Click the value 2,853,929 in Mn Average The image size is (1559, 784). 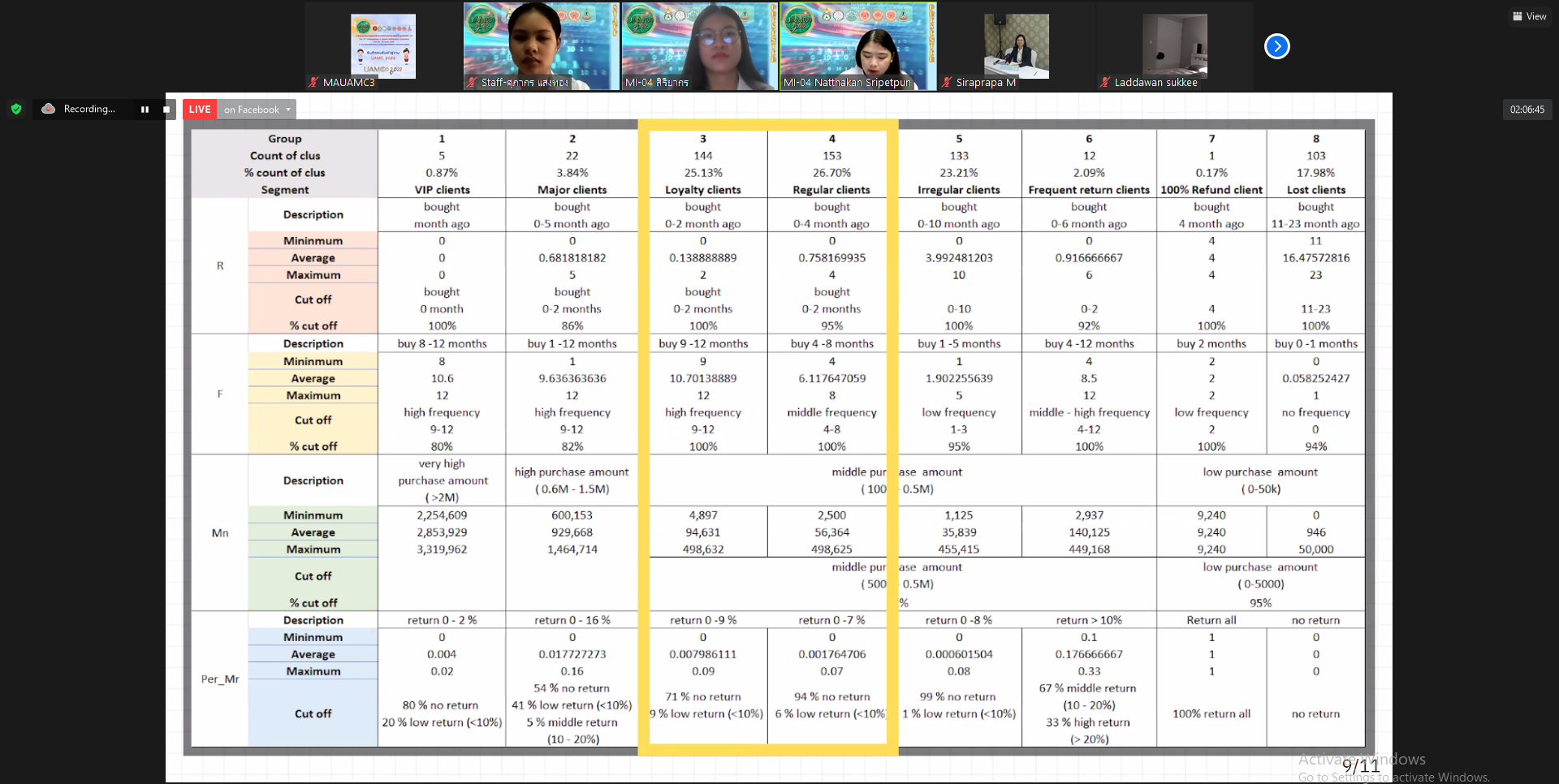pos(442,532)
